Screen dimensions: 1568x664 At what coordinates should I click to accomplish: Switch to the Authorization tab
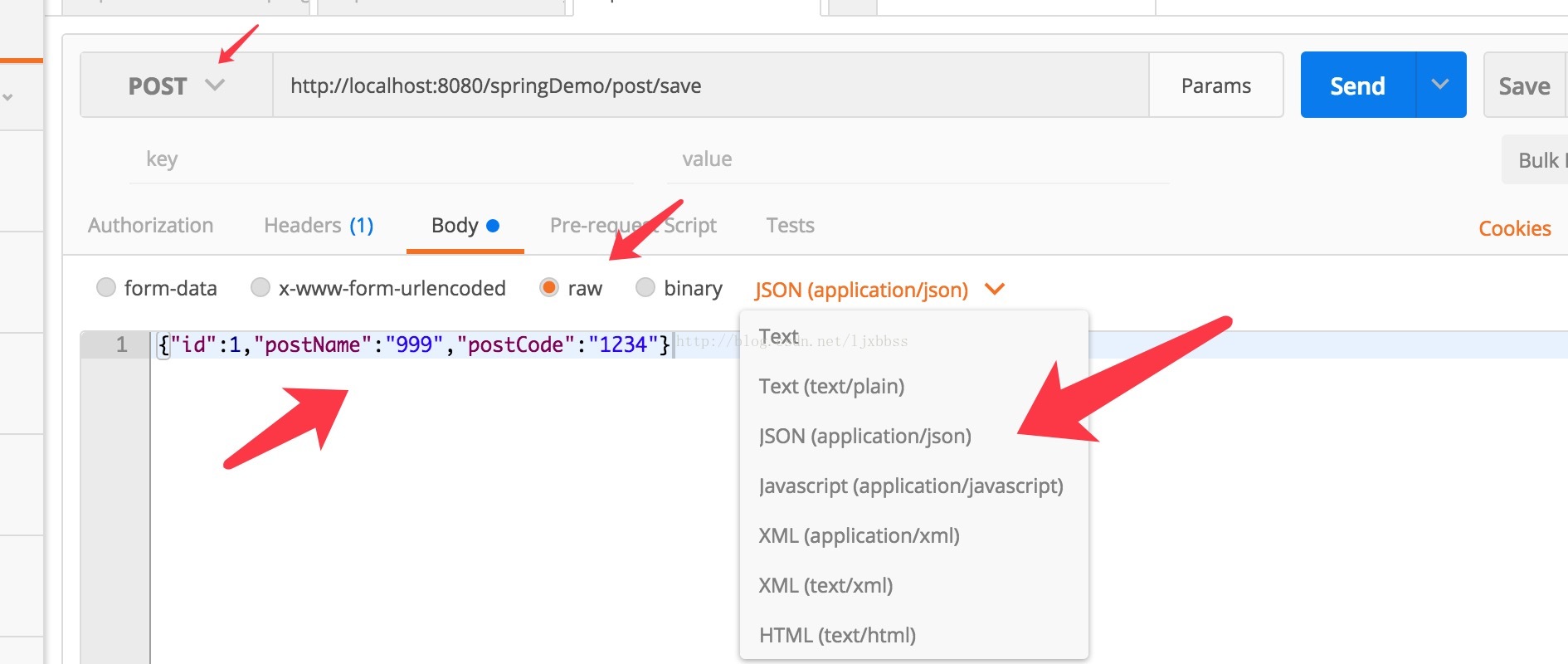[151, 226]
